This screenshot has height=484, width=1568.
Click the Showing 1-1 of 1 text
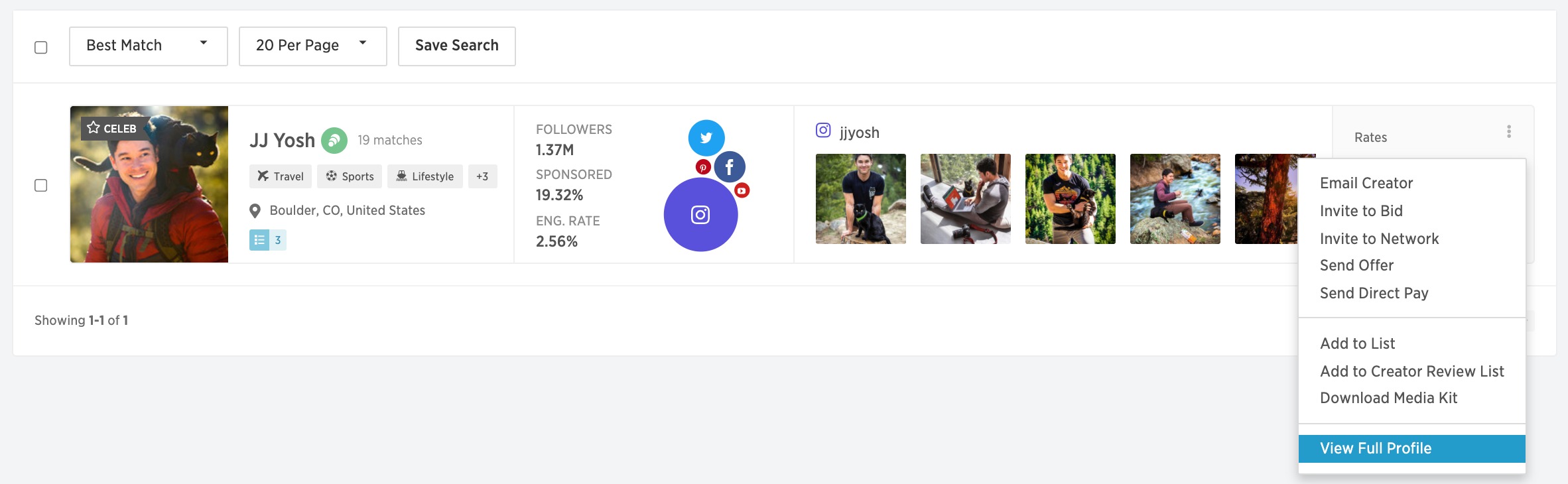(x=81, y=320)
